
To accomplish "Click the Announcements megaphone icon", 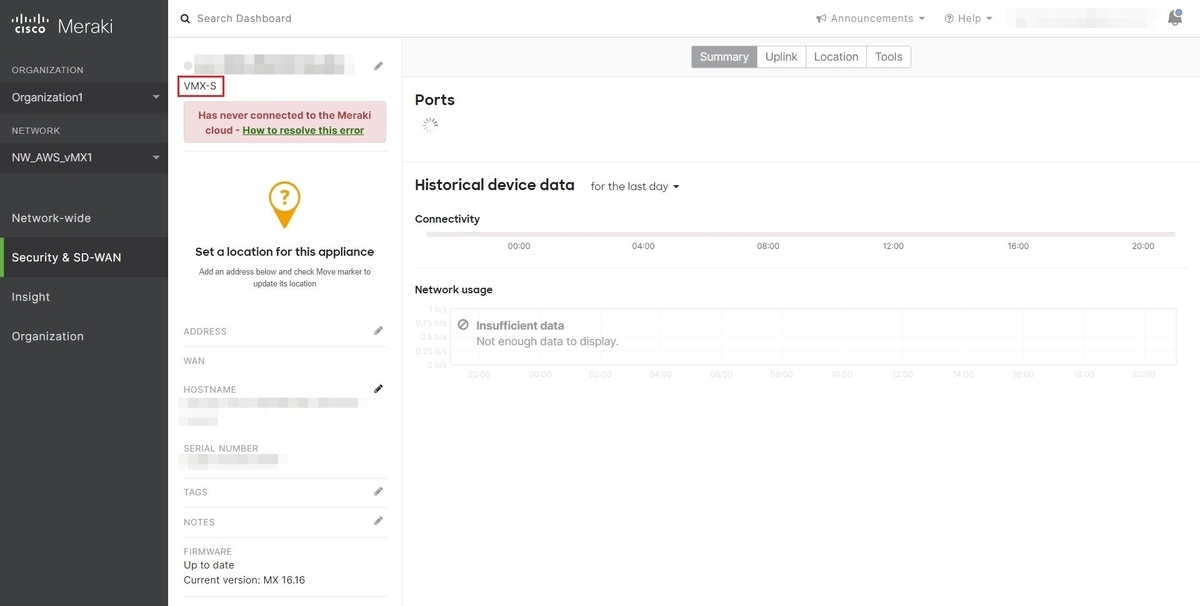I will click(821, 18).
